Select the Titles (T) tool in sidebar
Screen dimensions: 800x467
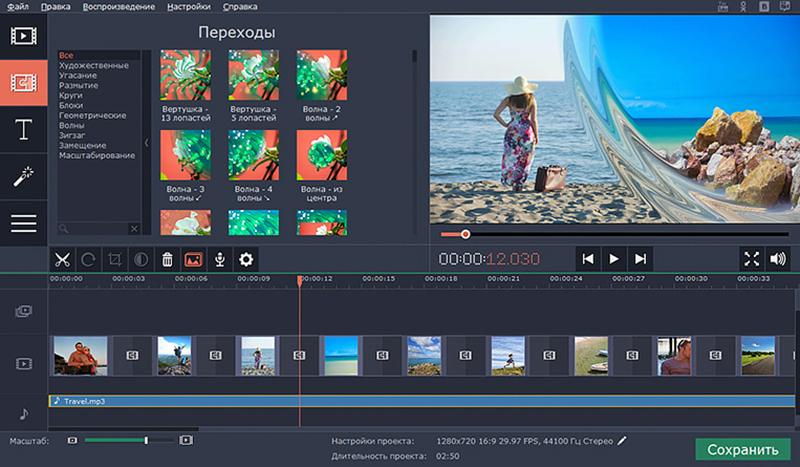[23, 128]
